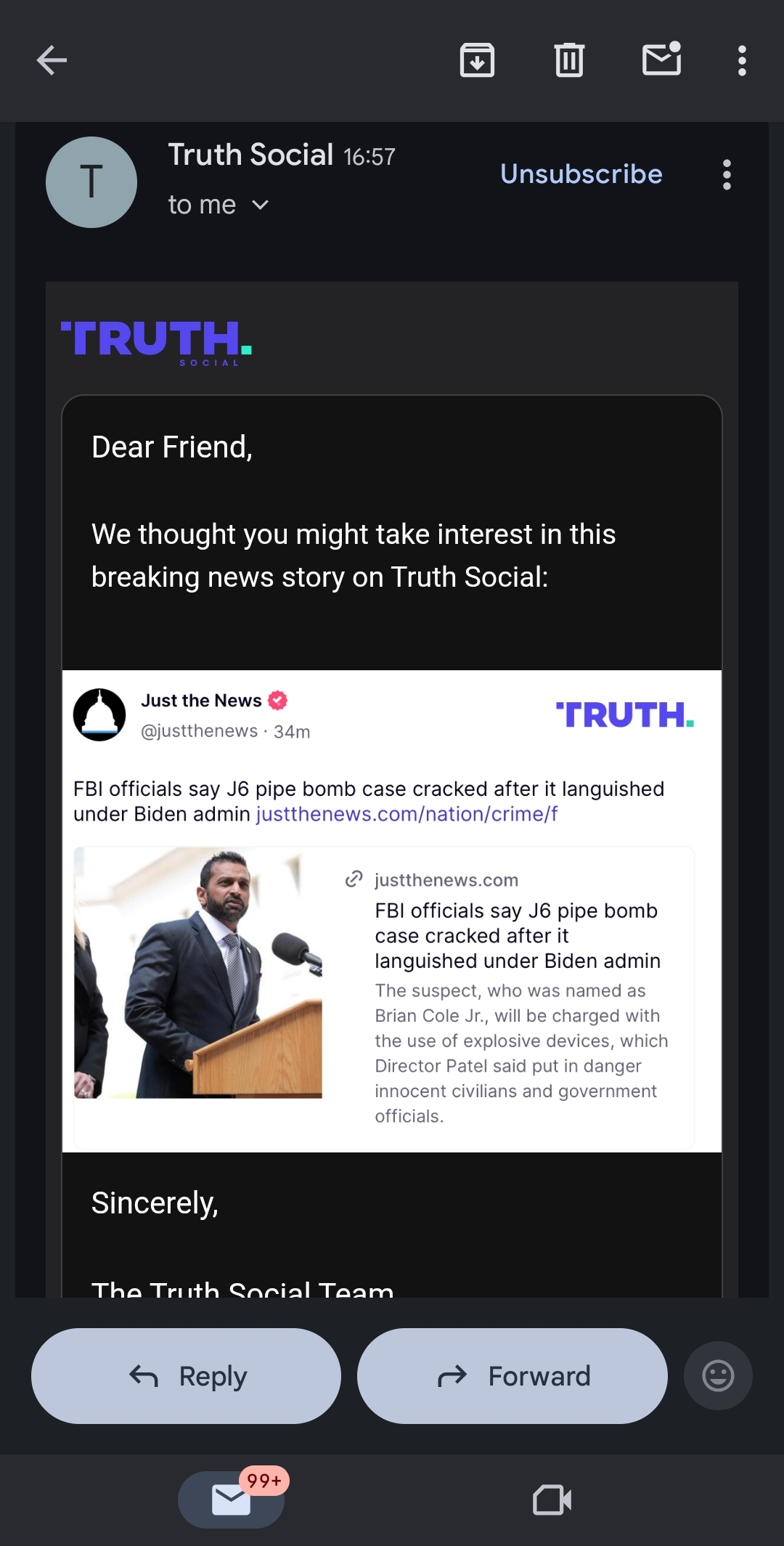
Task: Archive this email
Action: tap(477, 60)
